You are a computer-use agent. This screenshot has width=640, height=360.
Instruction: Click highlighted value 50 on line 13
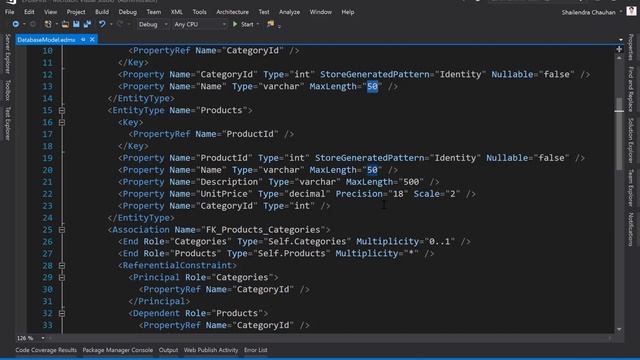click(x=372, y=87)
